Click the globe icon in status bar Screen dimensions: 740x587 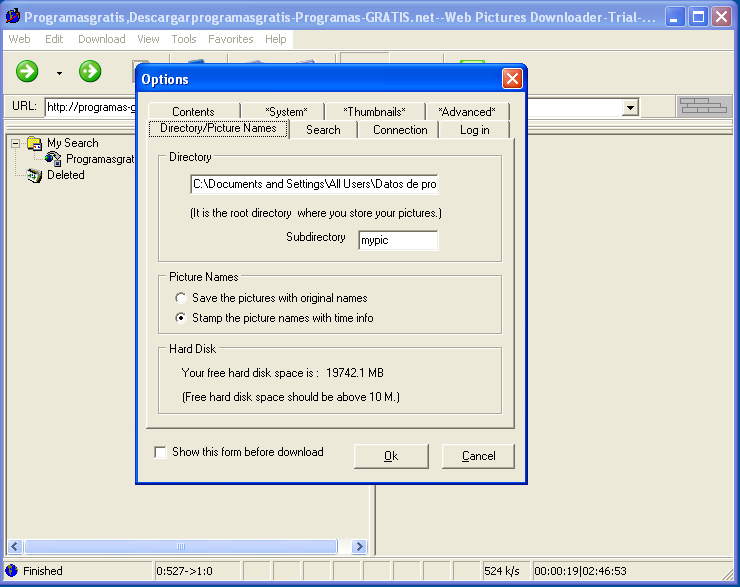point(11,571)
